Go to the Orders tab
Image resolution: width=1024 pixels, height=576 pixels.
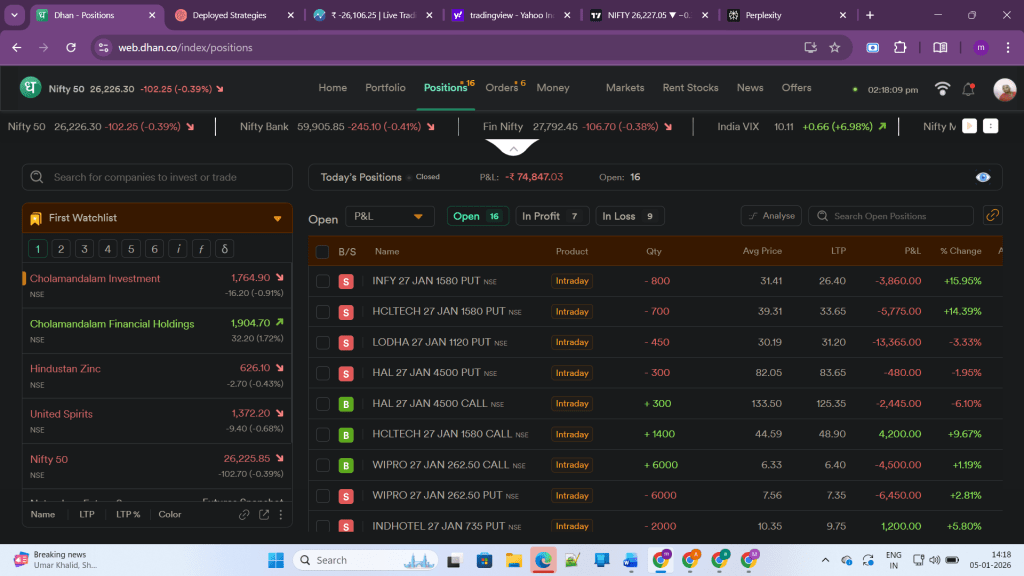[x=502, y=88]
